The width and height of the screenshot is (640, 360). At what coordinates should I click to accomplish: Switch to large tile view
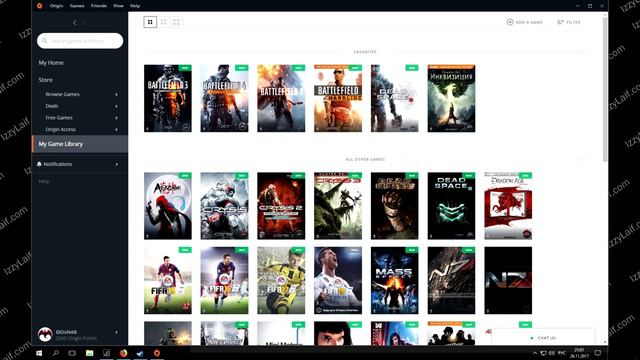pyautogui.click(x=150, y=22)
